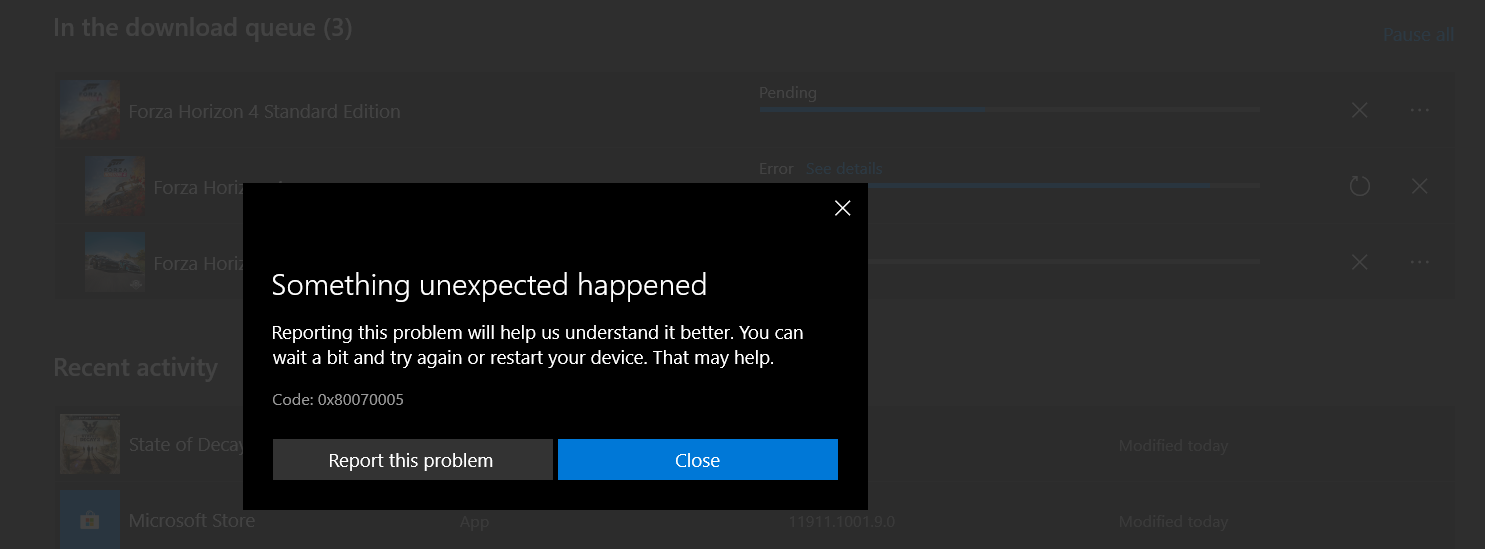Click the Something unexpected happened heading
Viewport: 1485px width, 549px height.
489,285
